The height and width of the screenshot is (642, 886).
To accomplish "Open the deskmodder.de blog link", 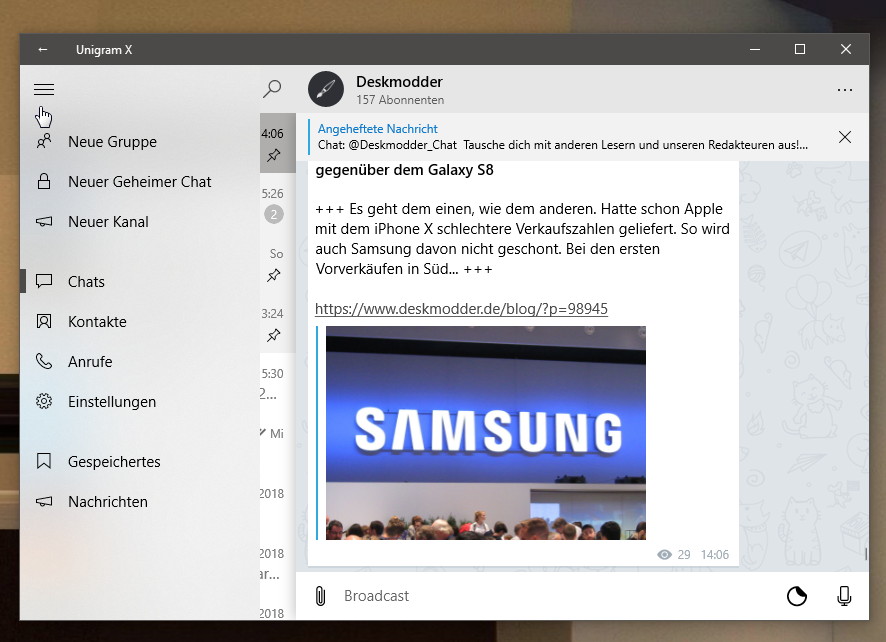I will click(461, 309).
